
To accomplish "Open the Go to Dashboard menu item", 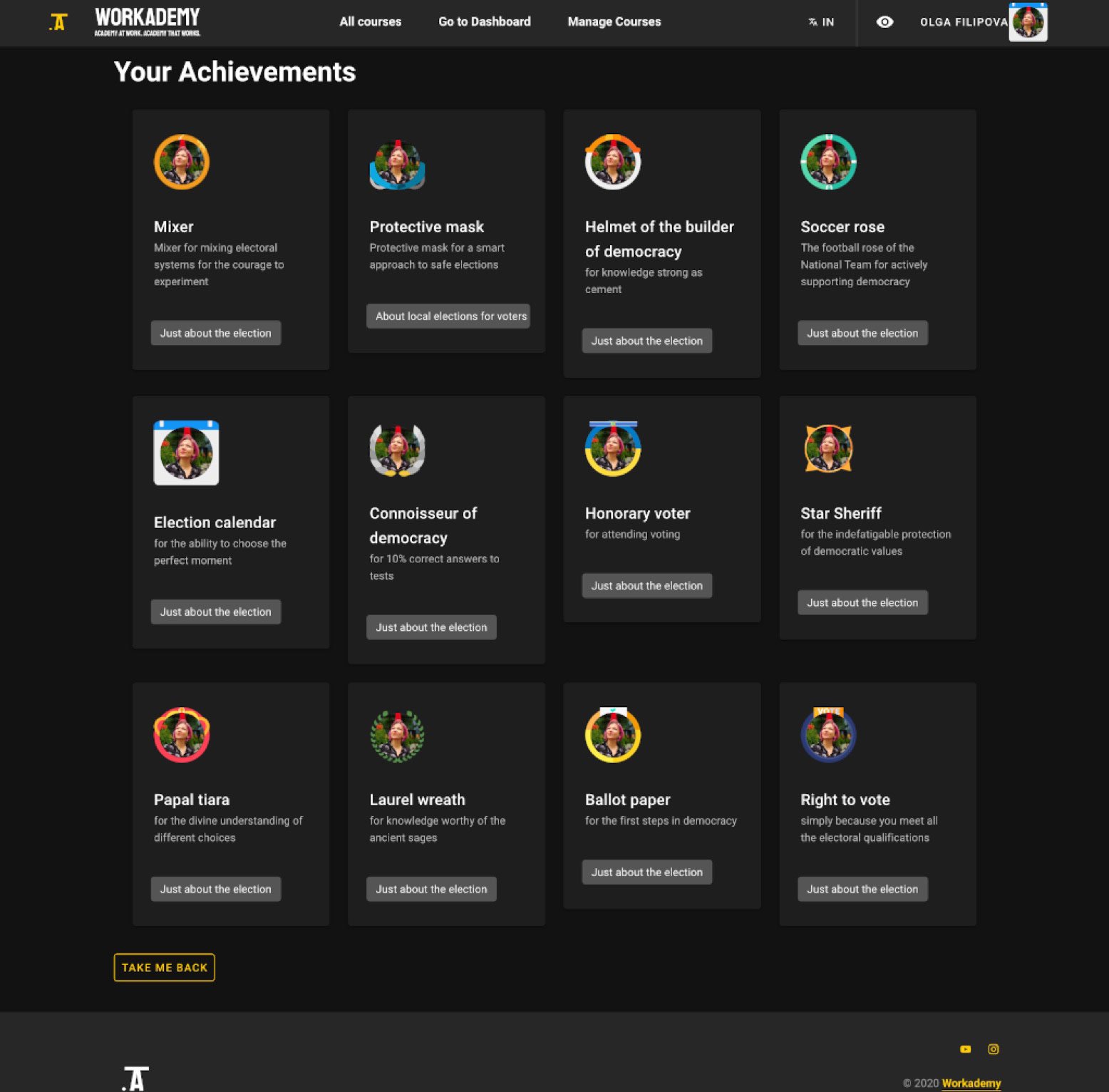I will tap(485, 22).
